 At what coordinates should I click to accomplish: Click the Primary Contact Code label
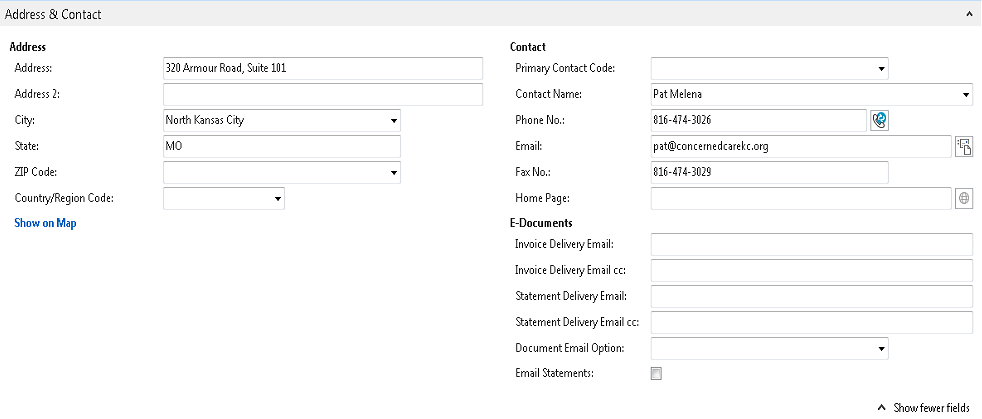[x=565, y=68]
